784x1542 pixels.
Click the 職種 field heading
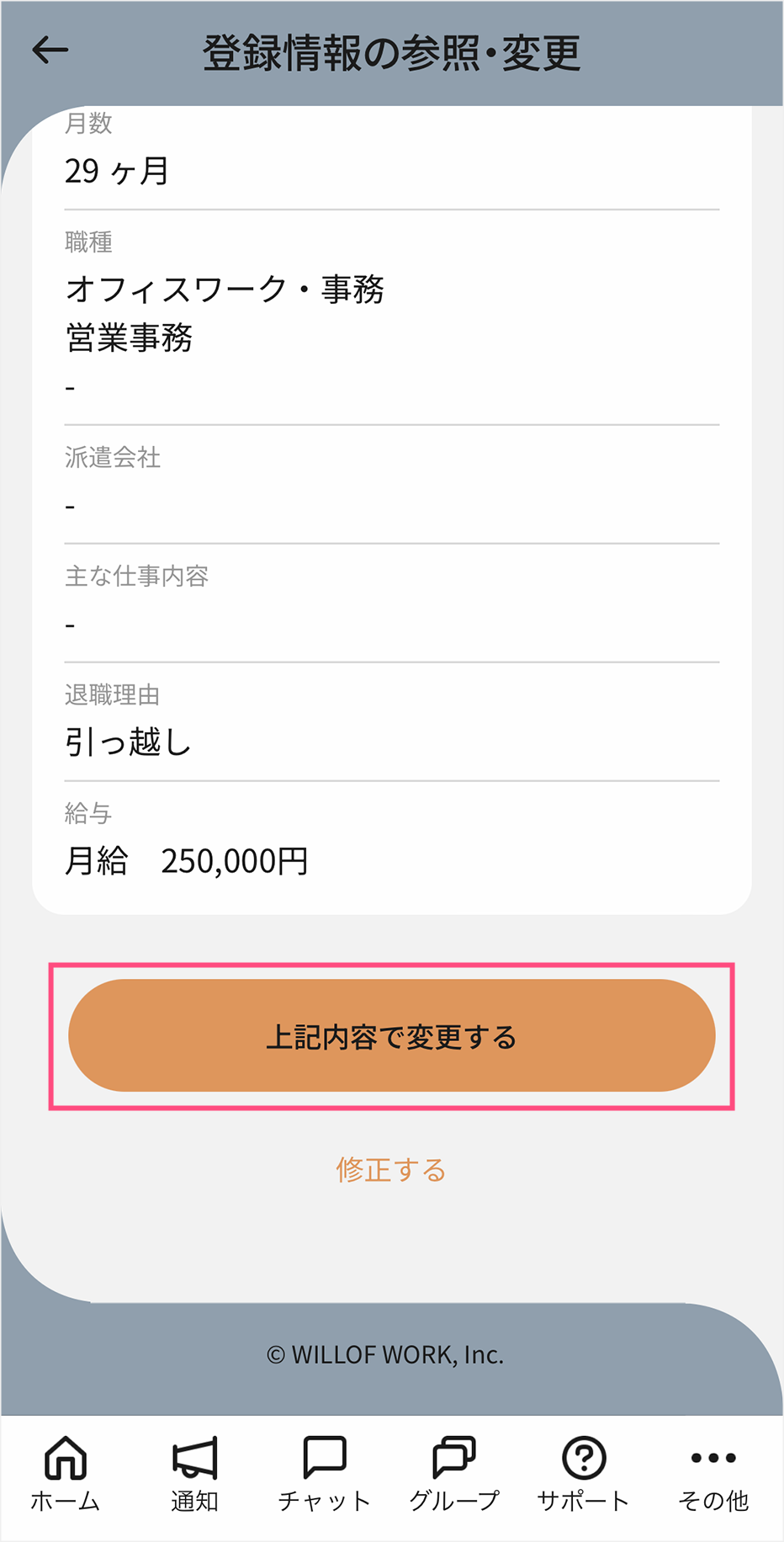[x=88, y=242]
